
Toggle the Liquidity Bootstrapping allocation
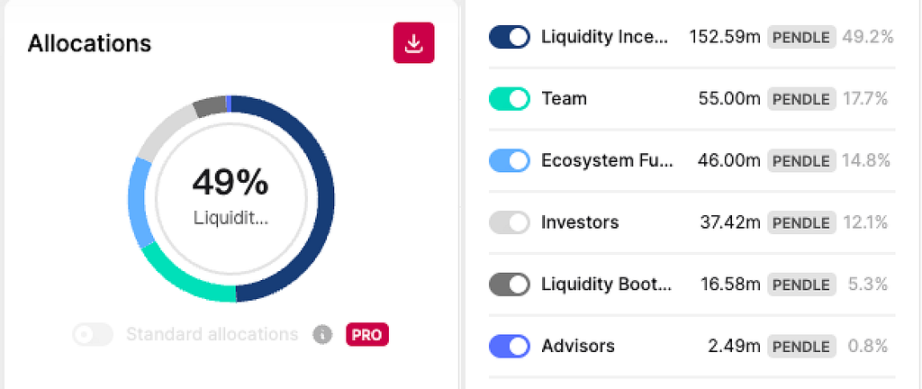pos(509,285)
